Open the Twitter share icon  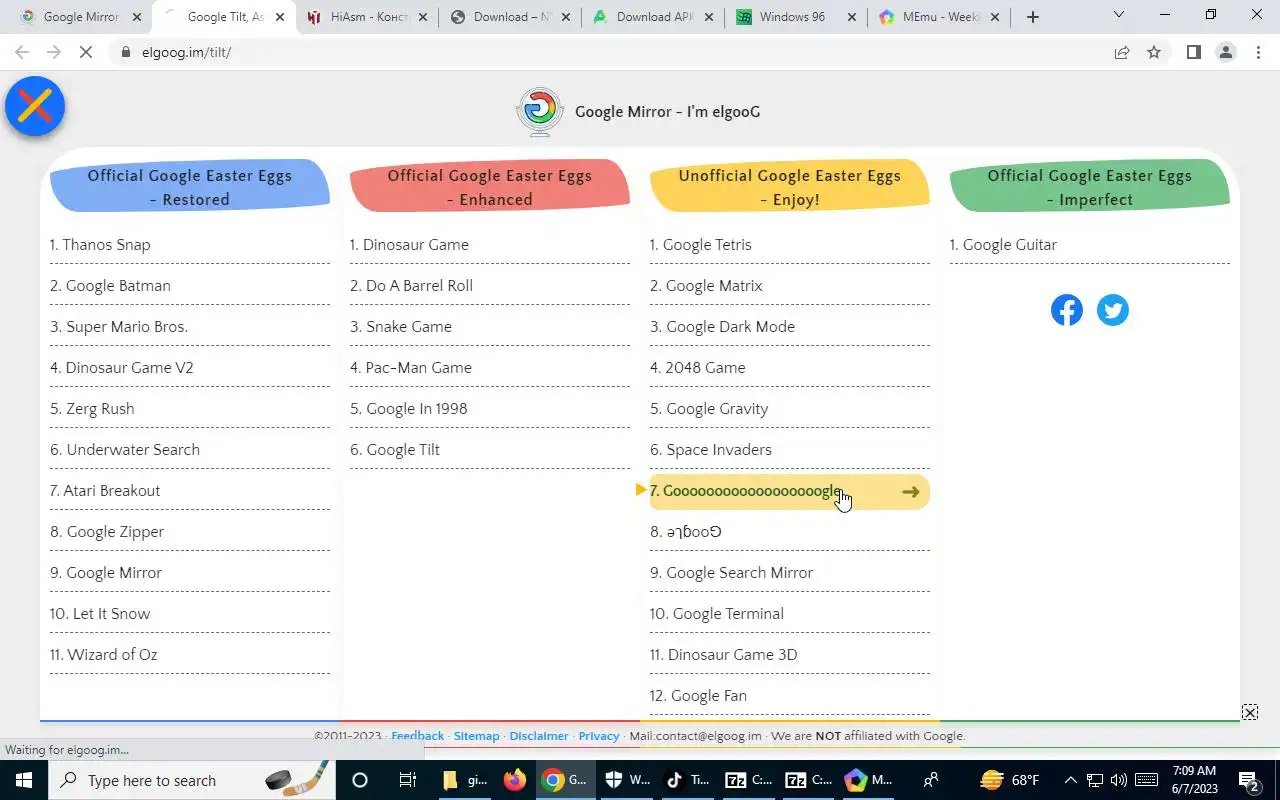pyautogui.click(x=1113, y=310)
